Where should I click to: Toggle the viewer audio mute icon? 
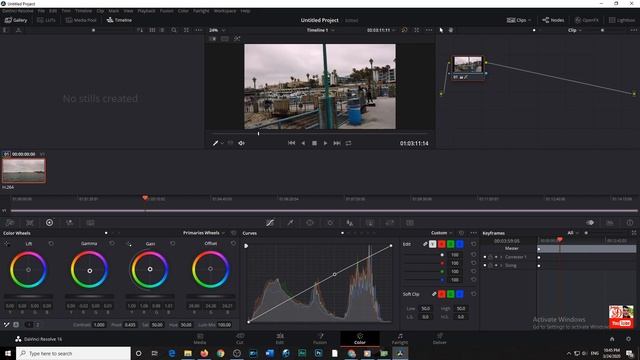[x=241, y=143]
